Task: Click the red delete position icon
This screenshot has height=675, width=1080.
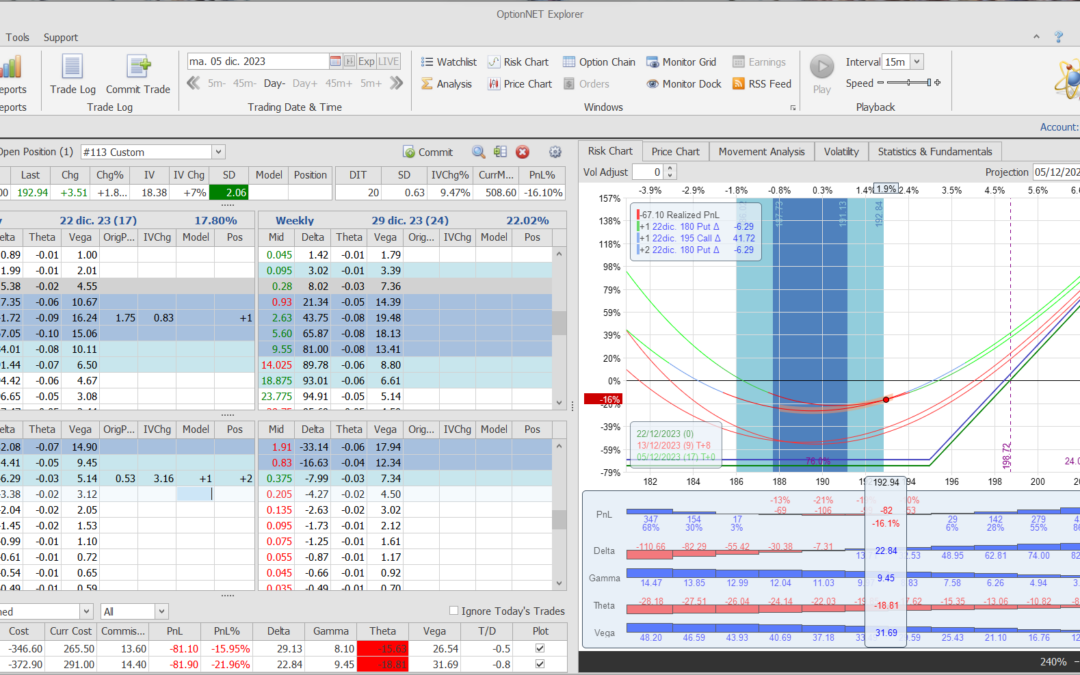Action: tap(522, 152)
